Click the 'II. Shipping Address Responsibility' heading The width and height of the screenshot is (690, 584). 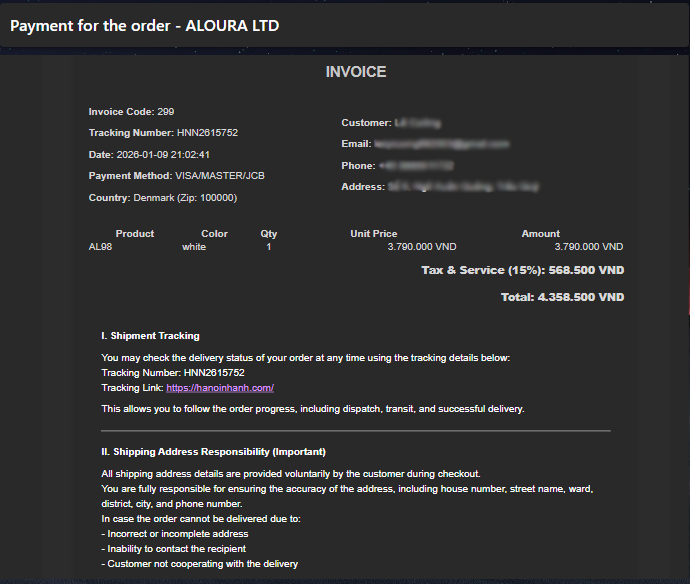pyautogui.click(x=213, y=452)
